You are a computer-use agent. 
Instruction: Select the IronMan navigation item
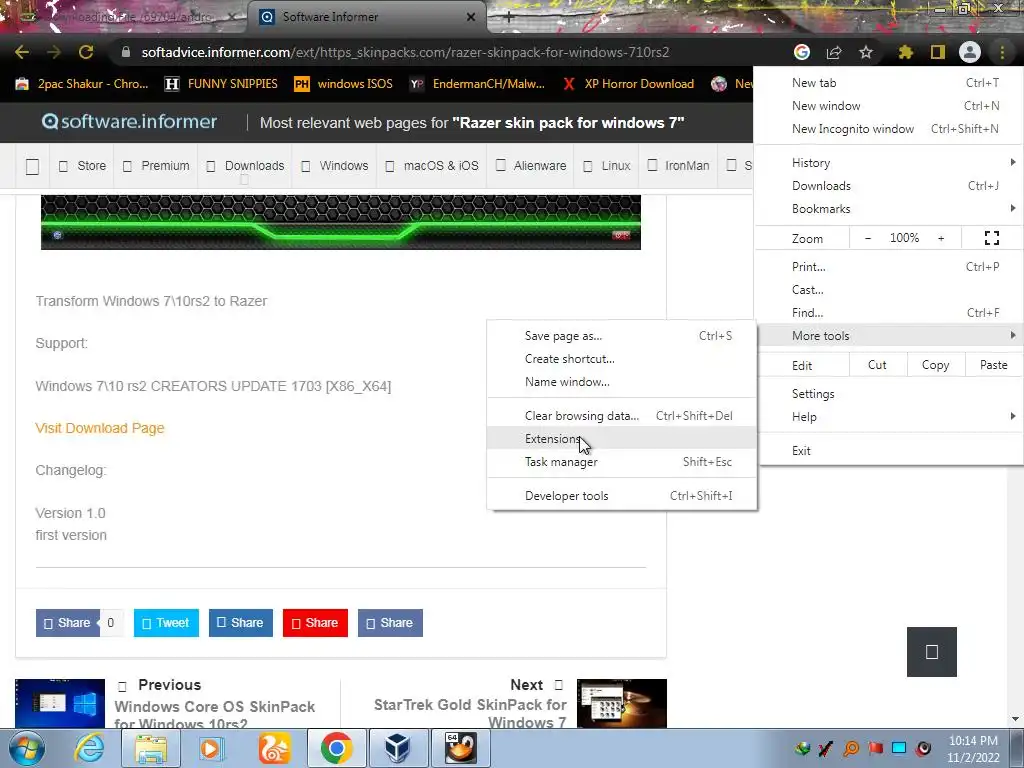[678, 166]
